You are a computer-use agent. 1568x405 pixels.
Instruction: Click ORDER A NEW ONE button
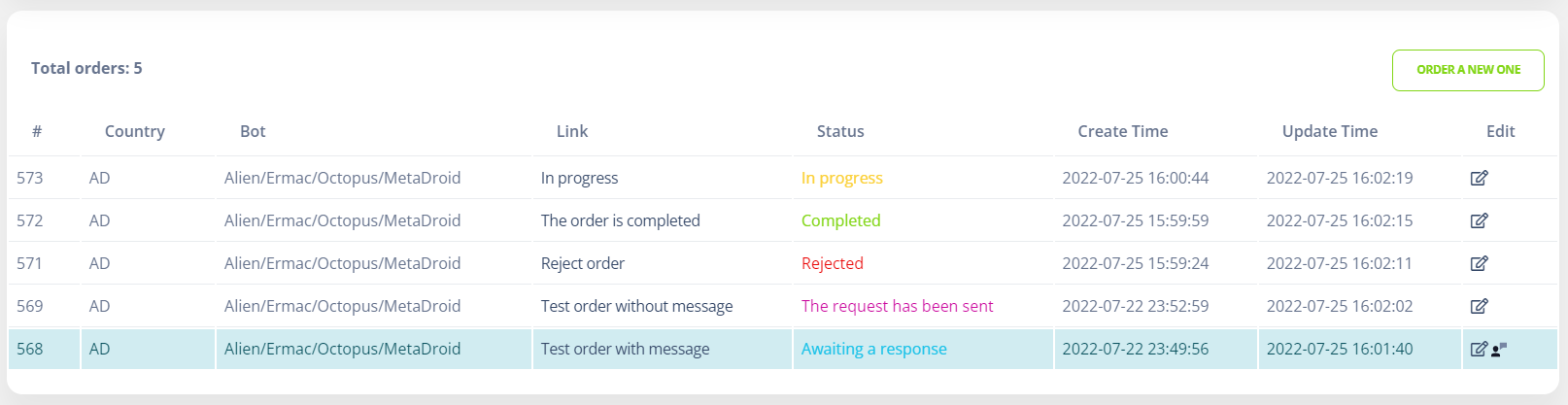[x=1468, y=70]
